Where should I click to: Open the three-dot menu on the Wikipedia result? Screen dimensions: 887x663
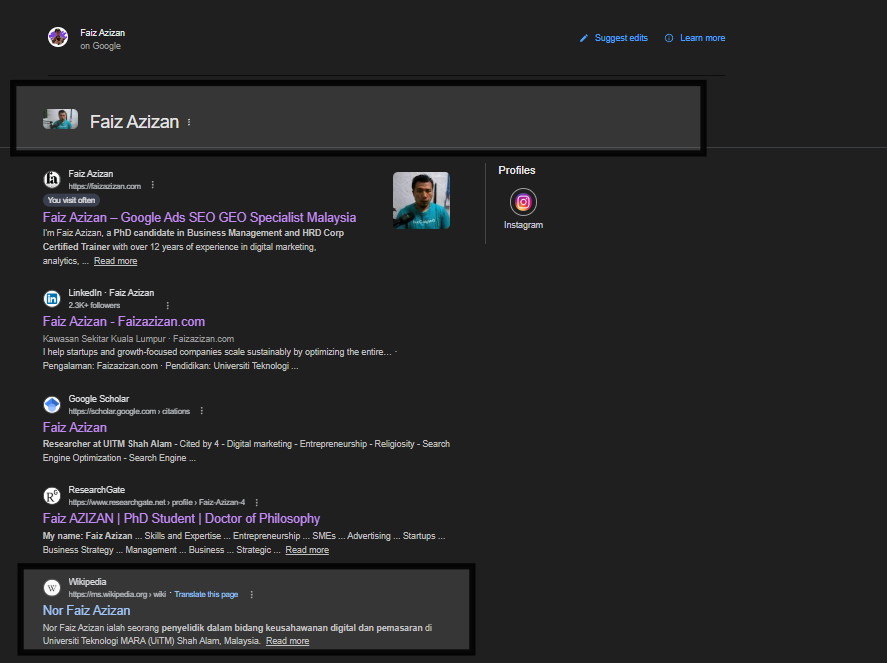[251, 593]
